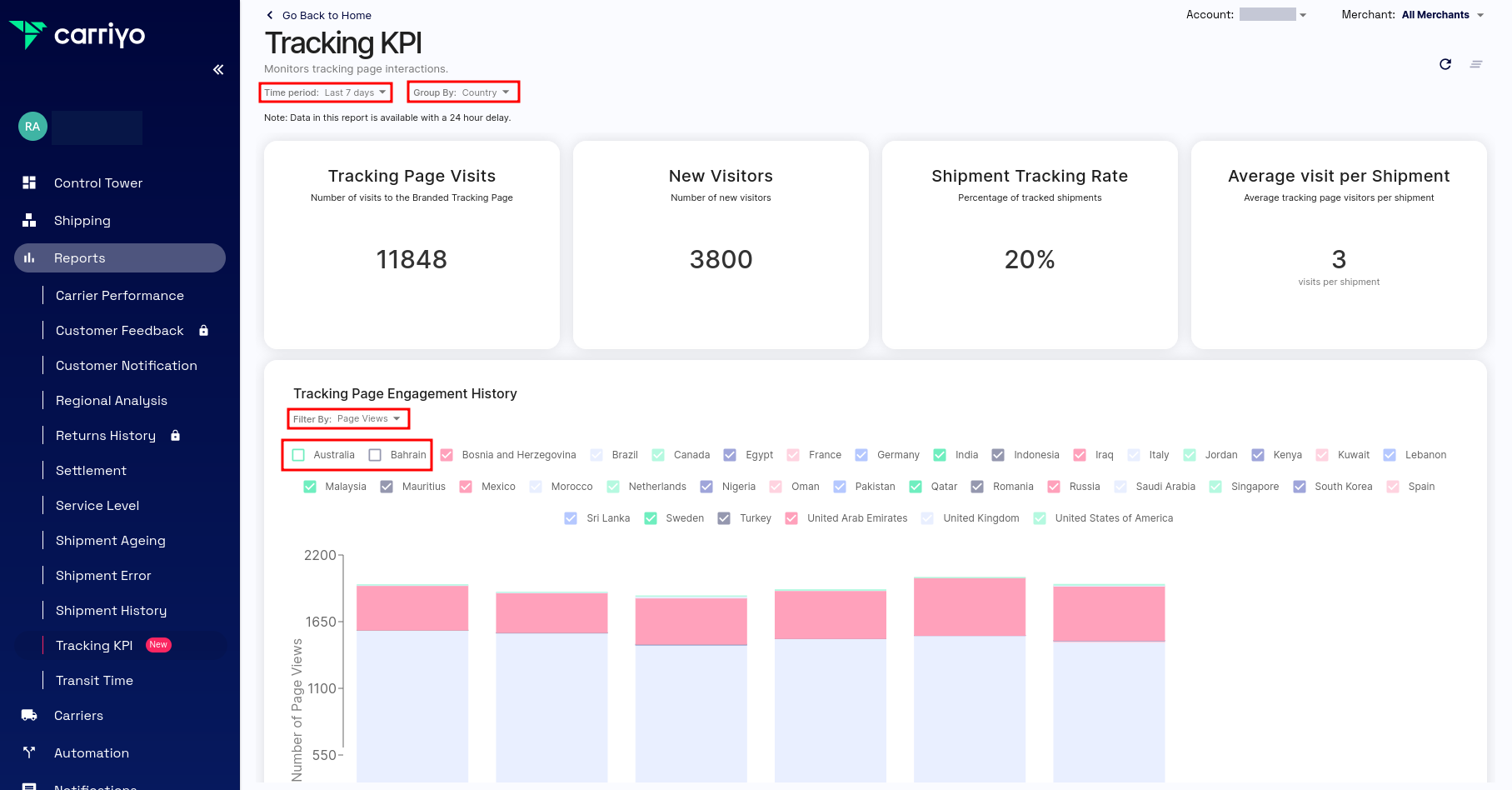Click the lock icon beside Customer Feedback
The image size is (1512, 790).
203,330
